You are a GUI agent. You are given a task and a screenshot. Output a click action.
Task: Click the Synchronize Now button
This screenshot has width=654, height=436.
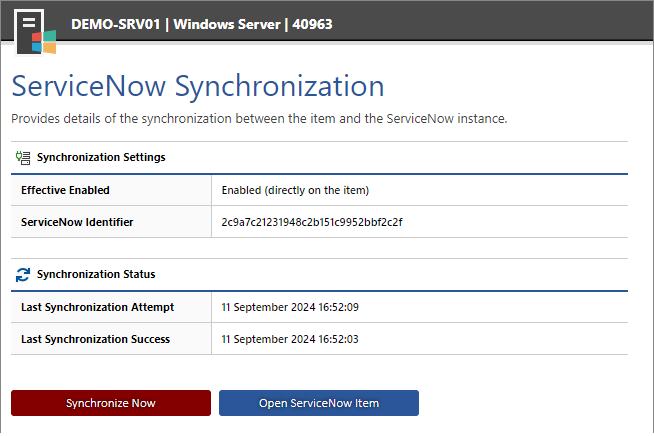111,403
